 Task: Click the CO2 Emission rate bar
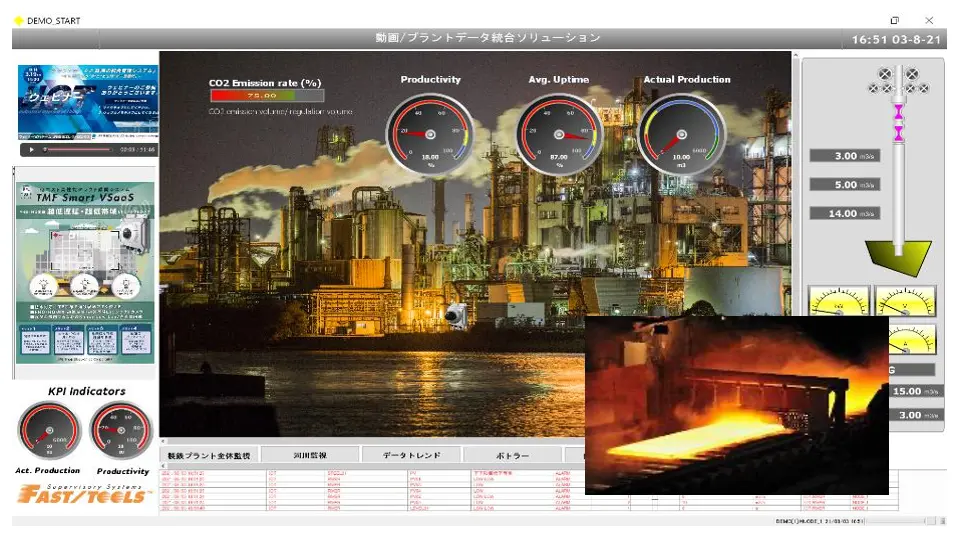pyautogui.click(x=267, y=96)
